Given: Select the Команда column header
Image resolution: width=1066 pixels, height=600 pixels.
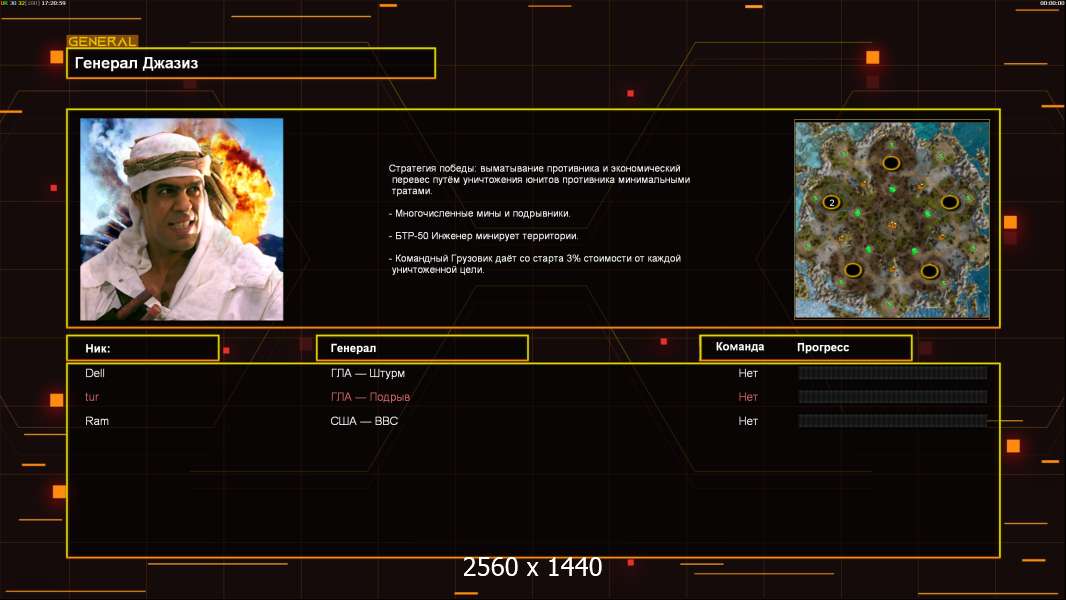Looking at the screenshot, I should tap(740, 347).
